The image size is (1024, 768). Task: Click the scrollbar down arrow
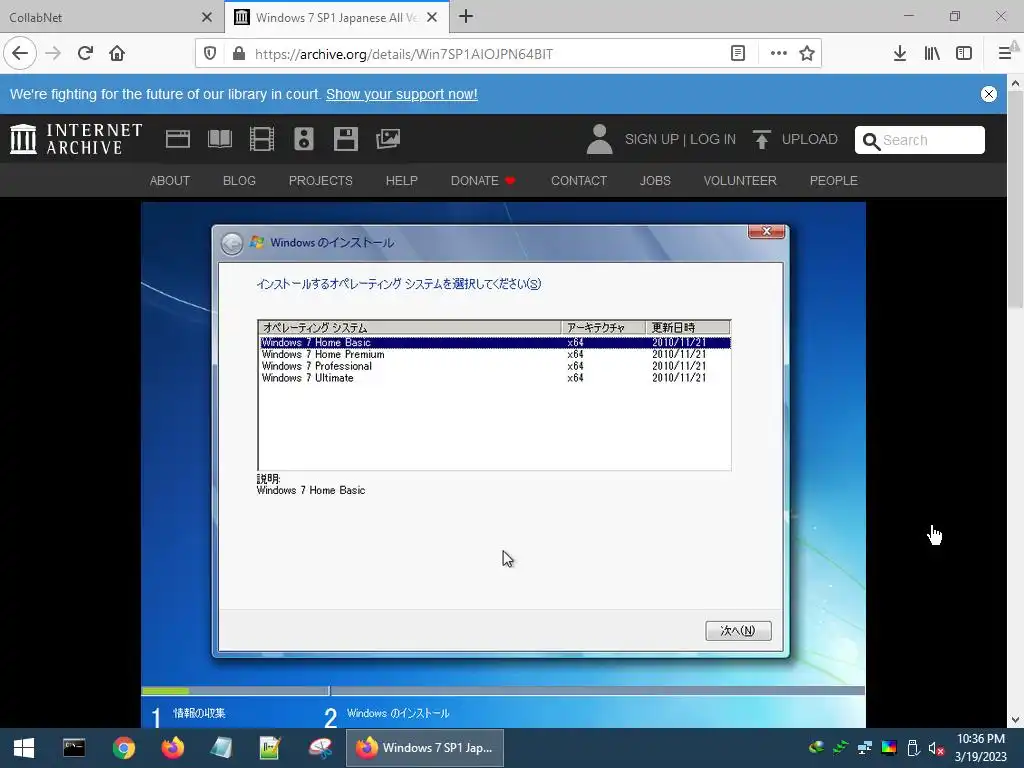[1015, 720]
